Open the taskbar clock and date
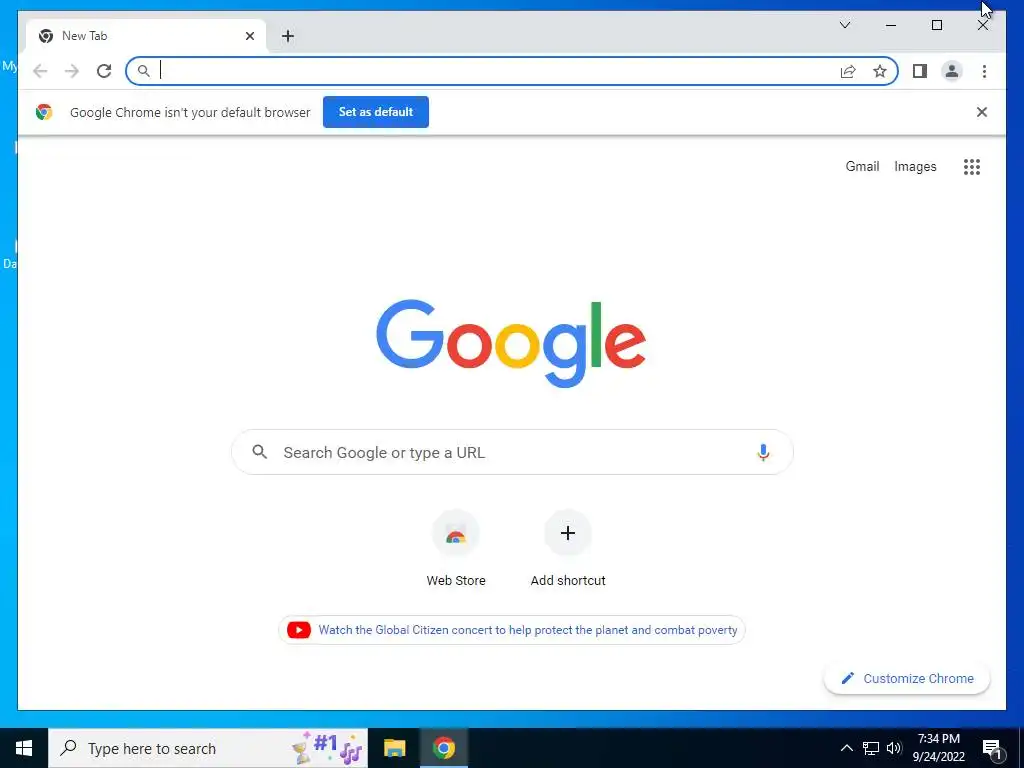 (938, 748)
